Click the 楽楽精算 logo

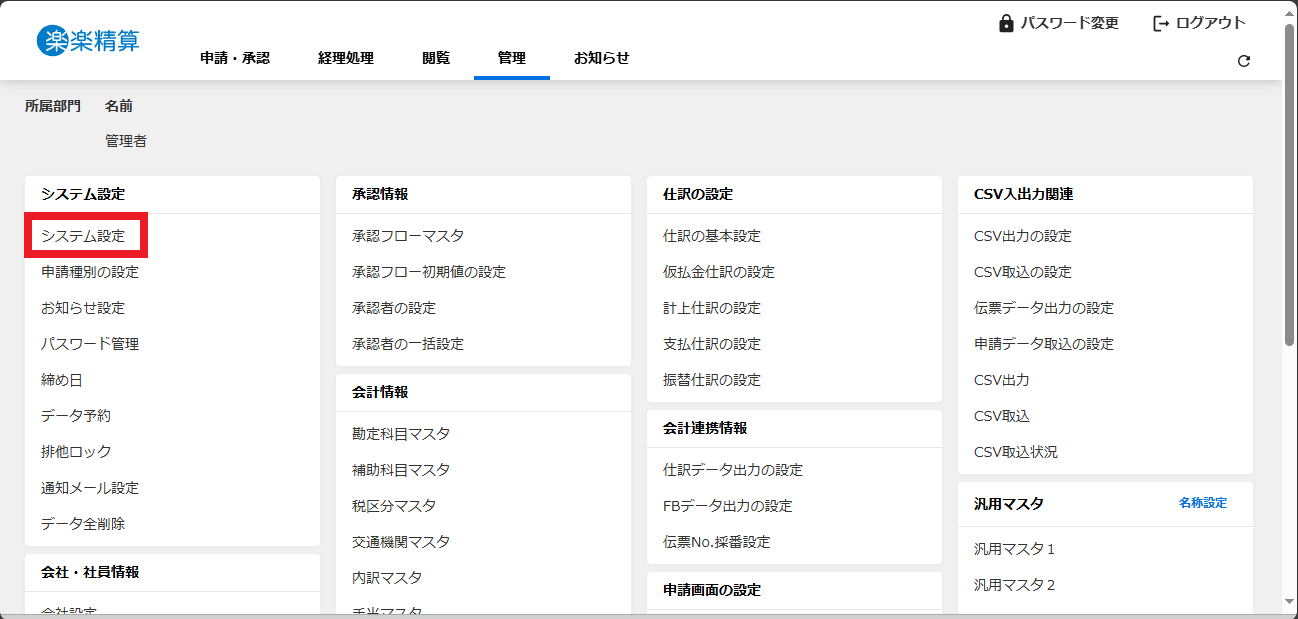pyautogui.click(x=88, y=40)
